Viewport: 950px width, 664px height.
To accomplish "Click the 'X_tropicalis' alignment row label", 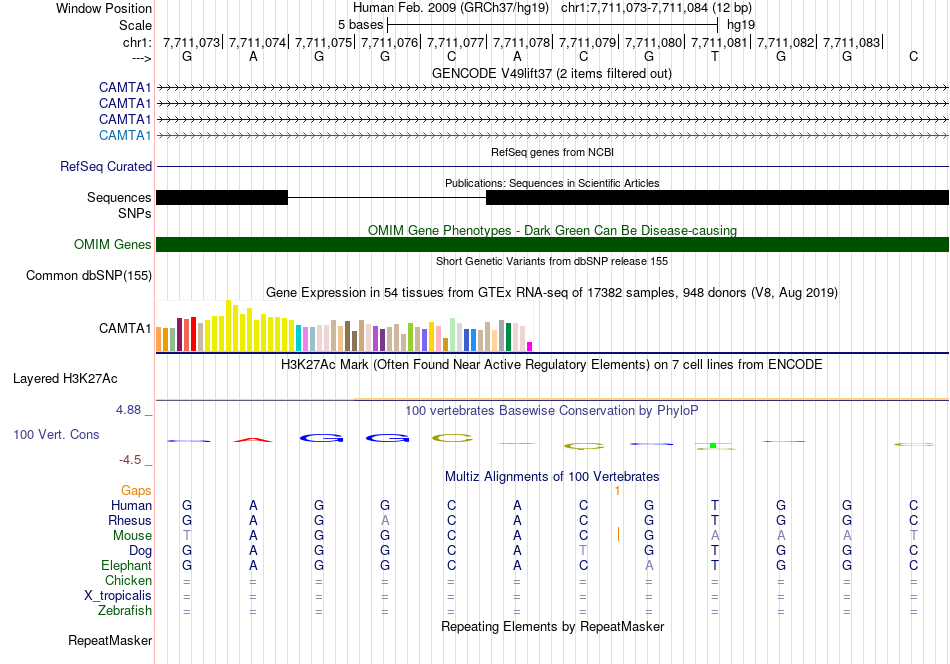I will tap(118, 596).
